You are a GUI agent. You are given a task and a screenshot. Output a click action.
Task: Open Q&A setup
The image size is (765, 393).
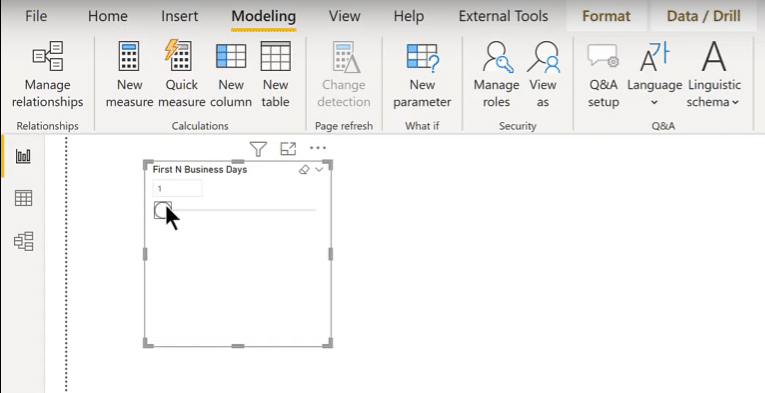(604, 75)
